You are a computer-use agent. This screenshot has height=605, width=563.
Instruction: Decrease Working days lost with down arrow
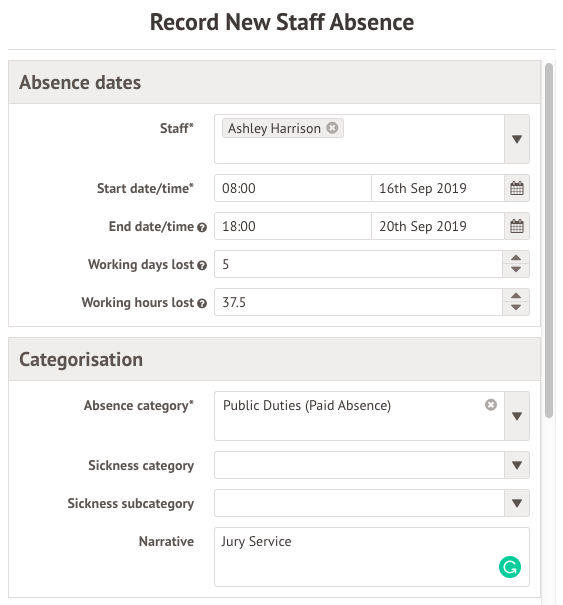516,270
